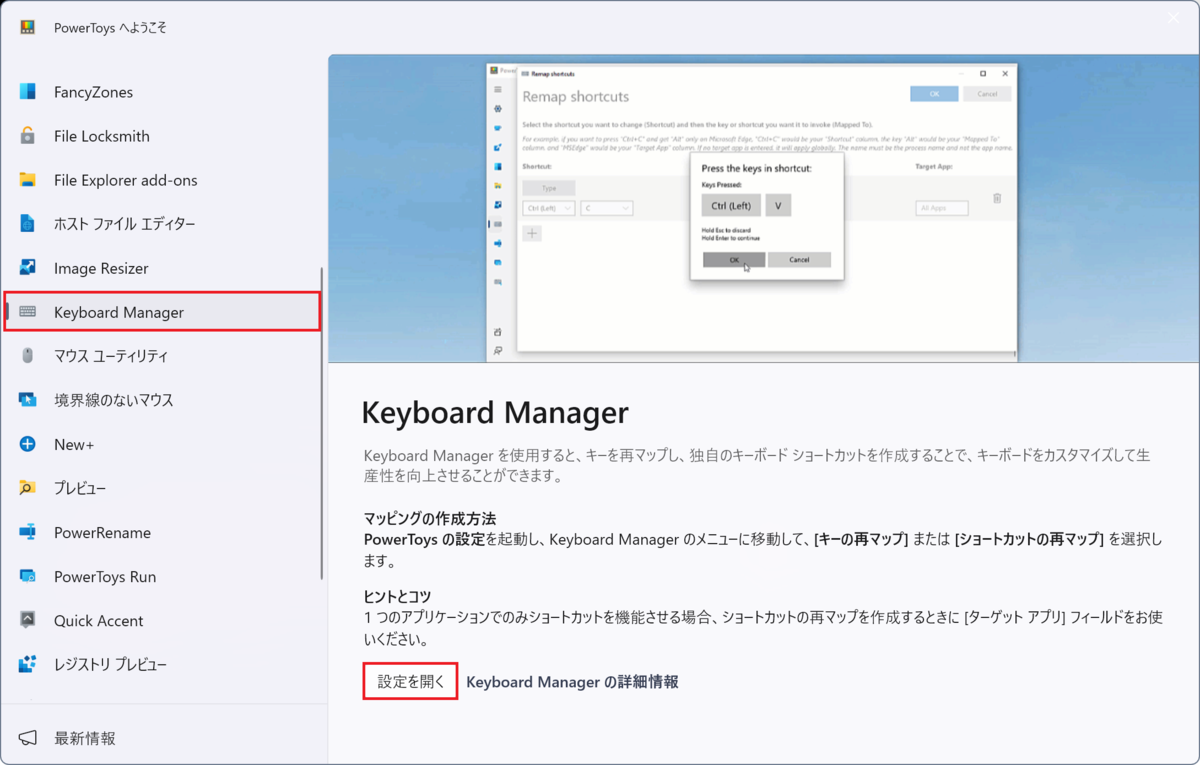The image size is (1200, 765).
Task: Click the 設定を開く button
Action: point(410,681)
